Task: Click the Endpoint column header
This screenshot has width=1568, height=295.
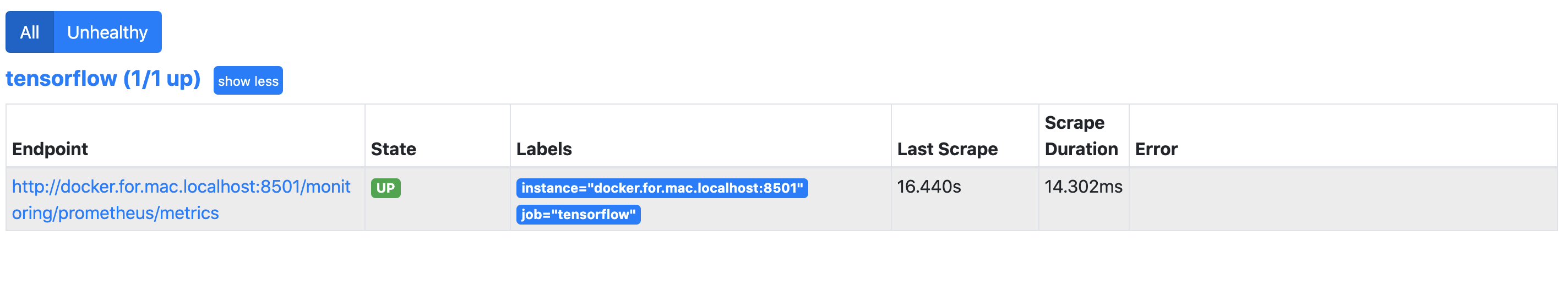Action: 50,149
